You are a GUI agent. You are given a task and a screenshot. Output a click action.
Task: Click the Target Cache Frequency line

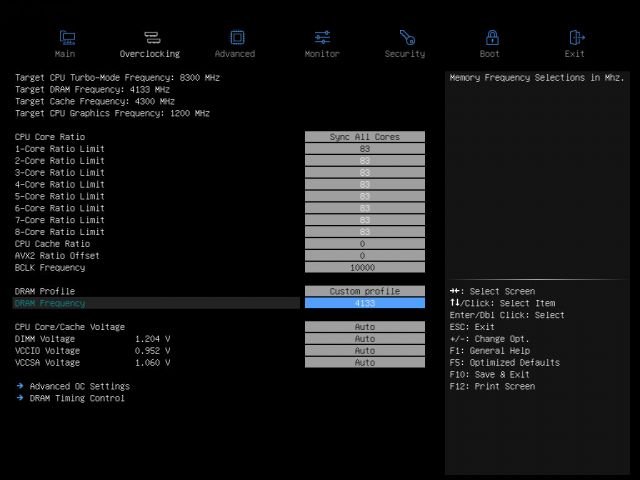(x=95, y=101)
